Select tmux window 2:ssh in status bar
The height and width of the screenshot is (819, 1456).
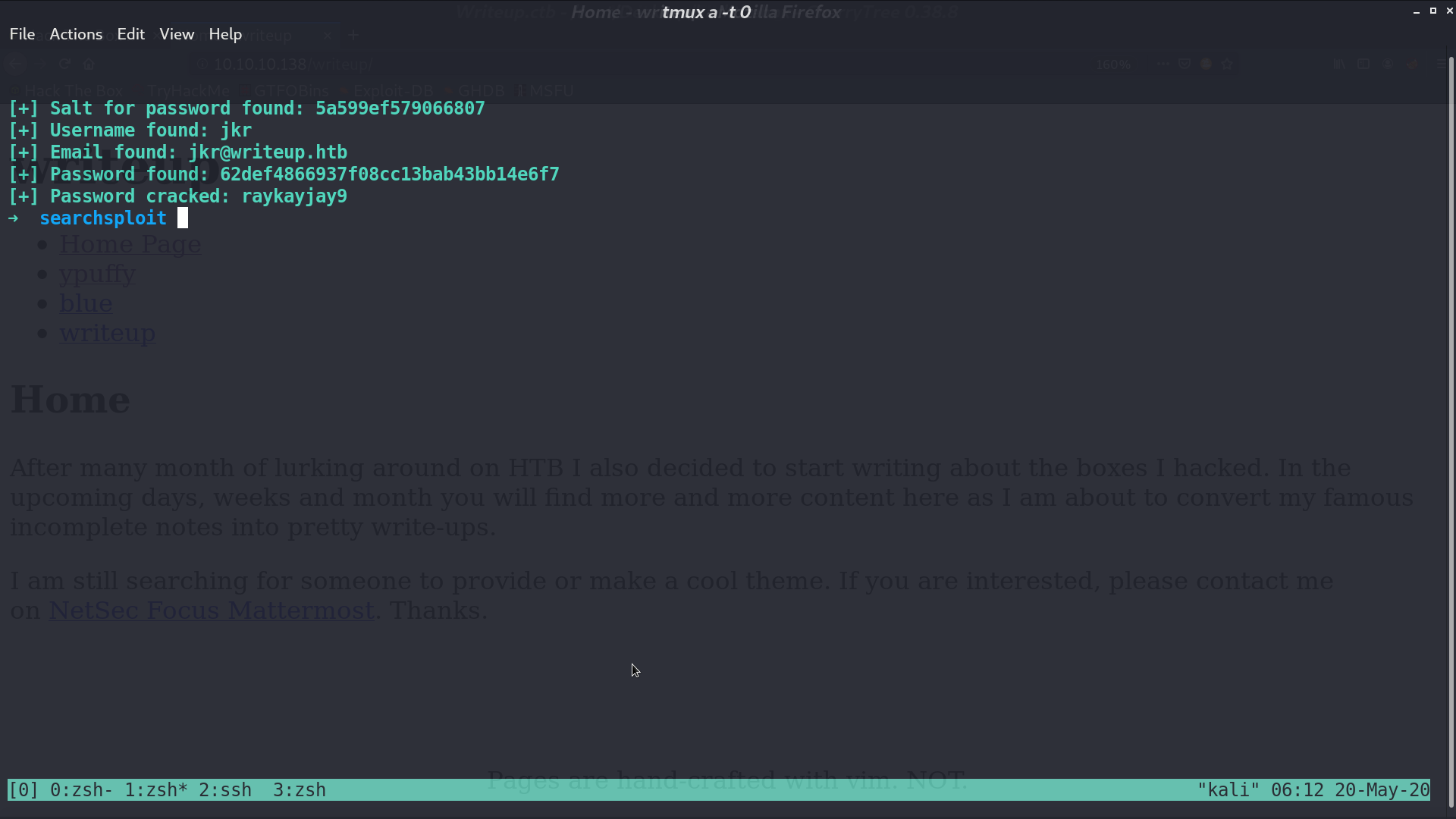pos(224,790)
